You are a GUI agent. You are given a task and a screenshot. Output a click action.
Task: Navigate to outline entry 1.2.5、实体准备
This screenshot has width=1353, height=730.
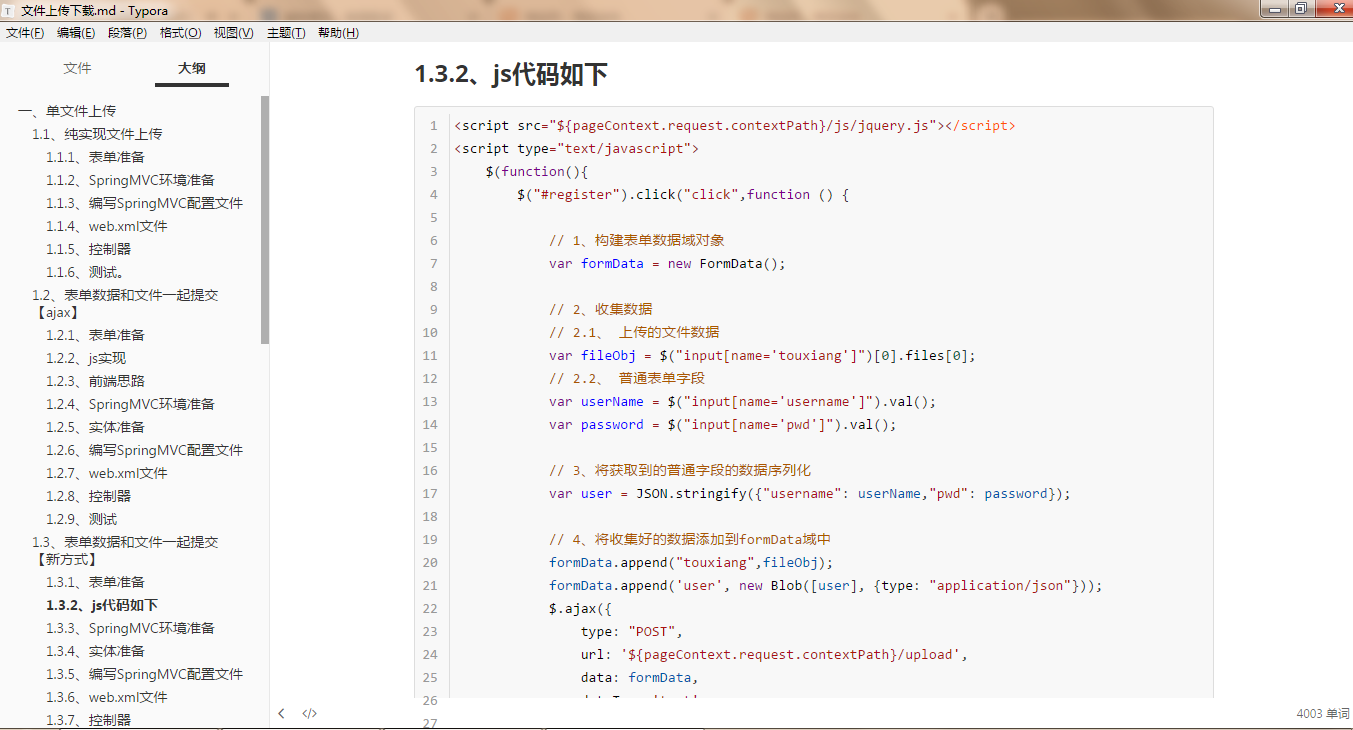[95, 427]
